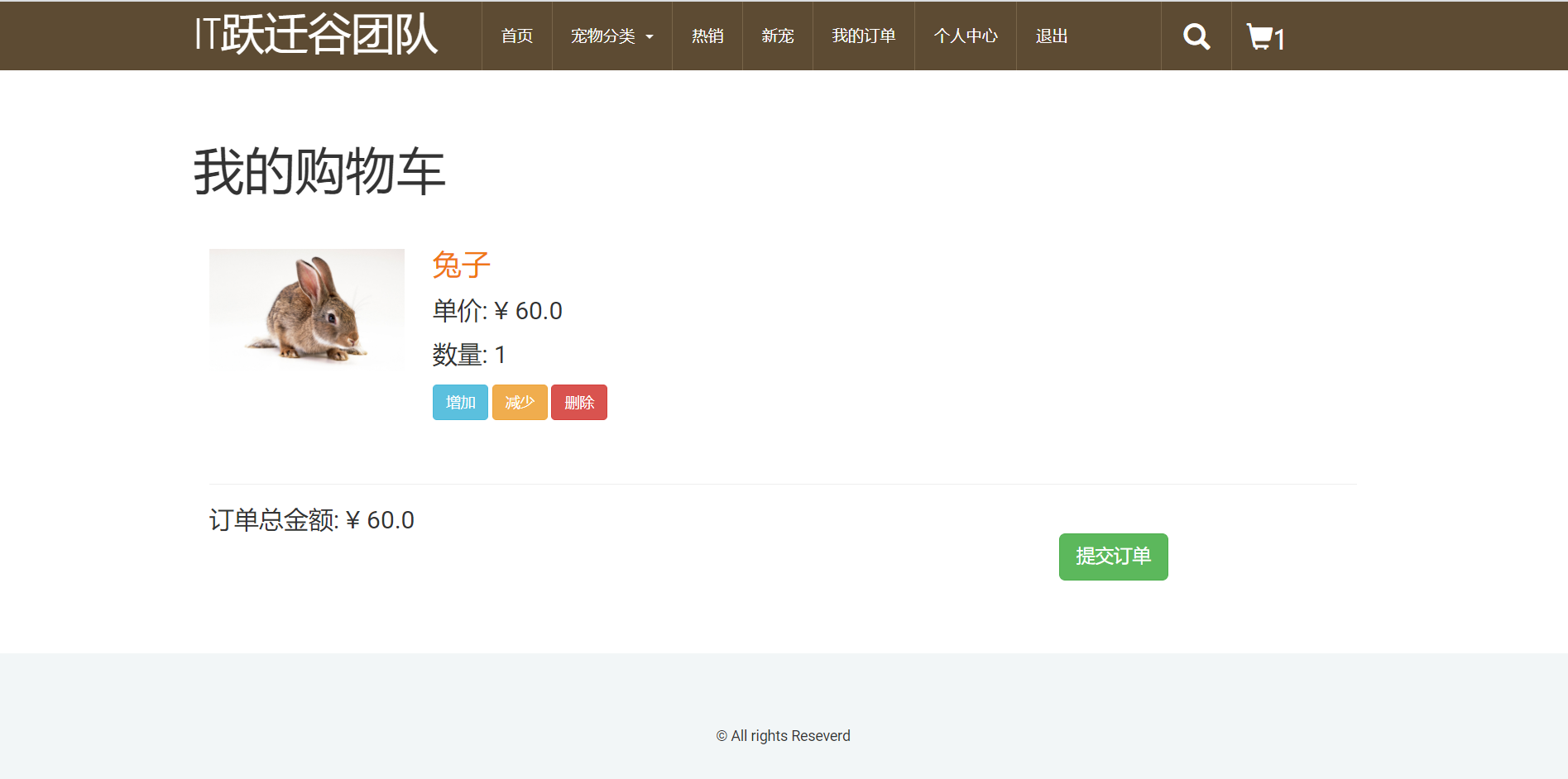Image resolution: width=1568 pixels, height=779 pixels.
Task: Select the 单价: ¥ 60.0 text
Action: 497,311
